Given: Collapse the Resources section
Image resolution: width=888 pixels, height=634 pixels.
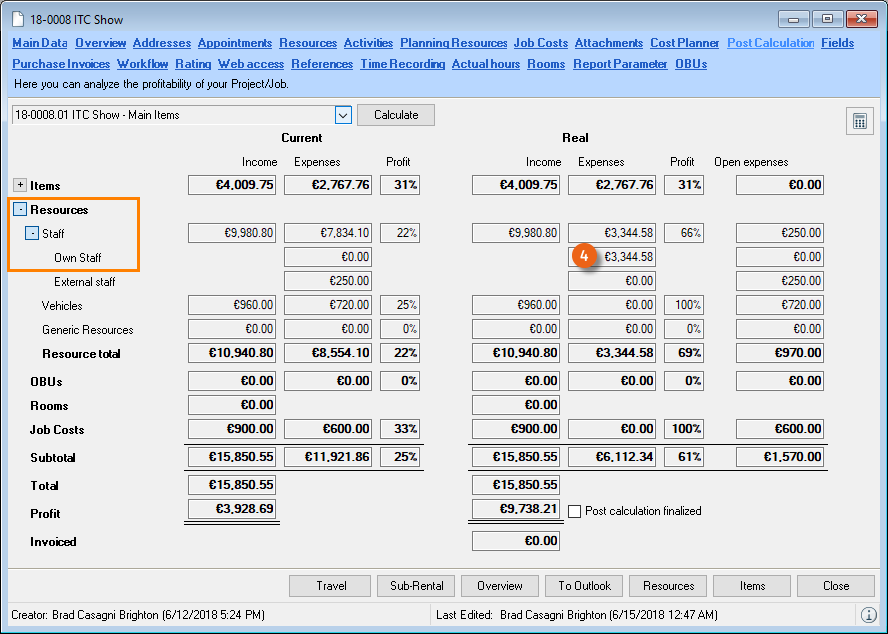Looking at the screenshot, I should click(20, 210).
